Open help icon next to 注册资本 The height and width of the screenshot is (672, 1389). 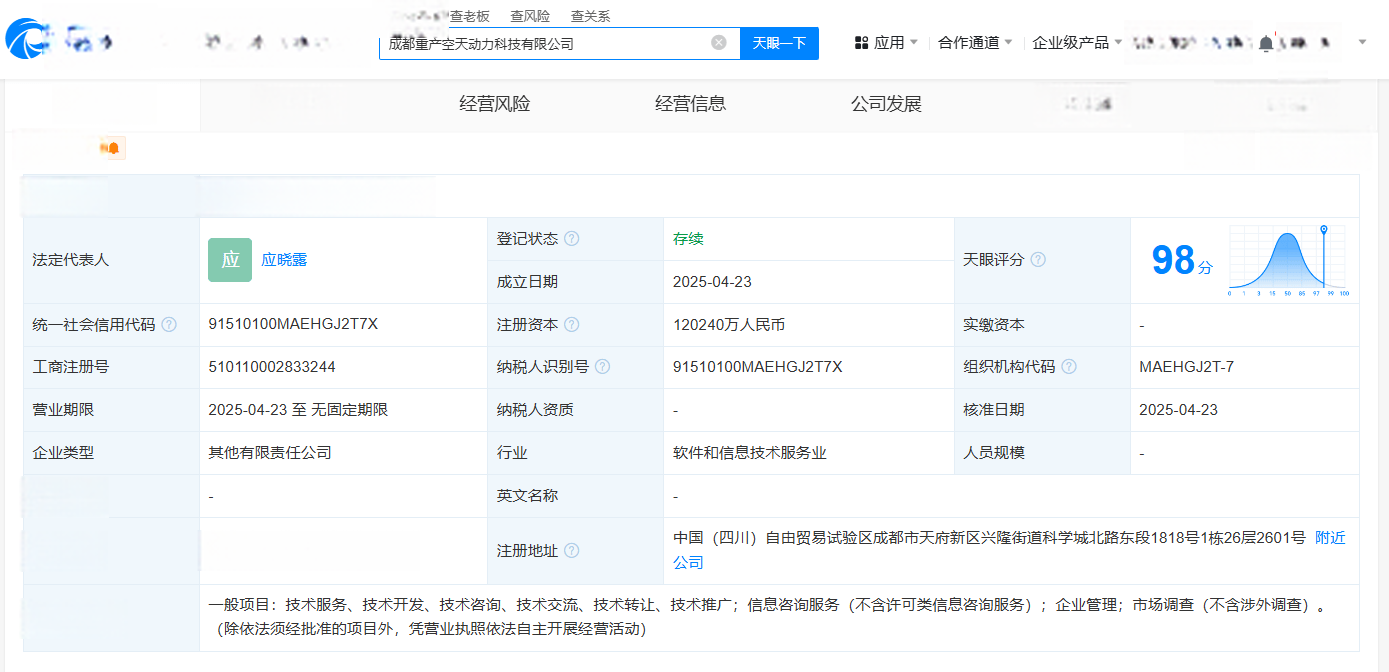(571, 325)
